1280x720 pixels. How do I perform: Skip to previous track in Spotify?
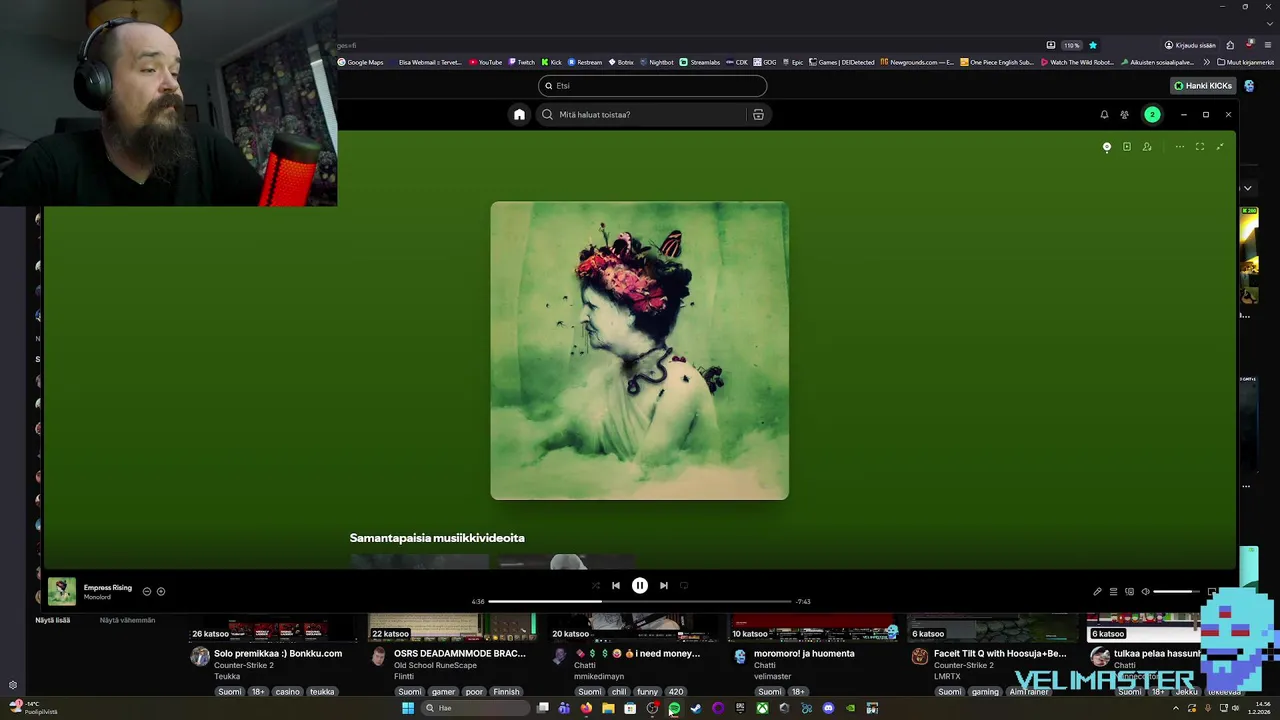[x=616, y=586]
